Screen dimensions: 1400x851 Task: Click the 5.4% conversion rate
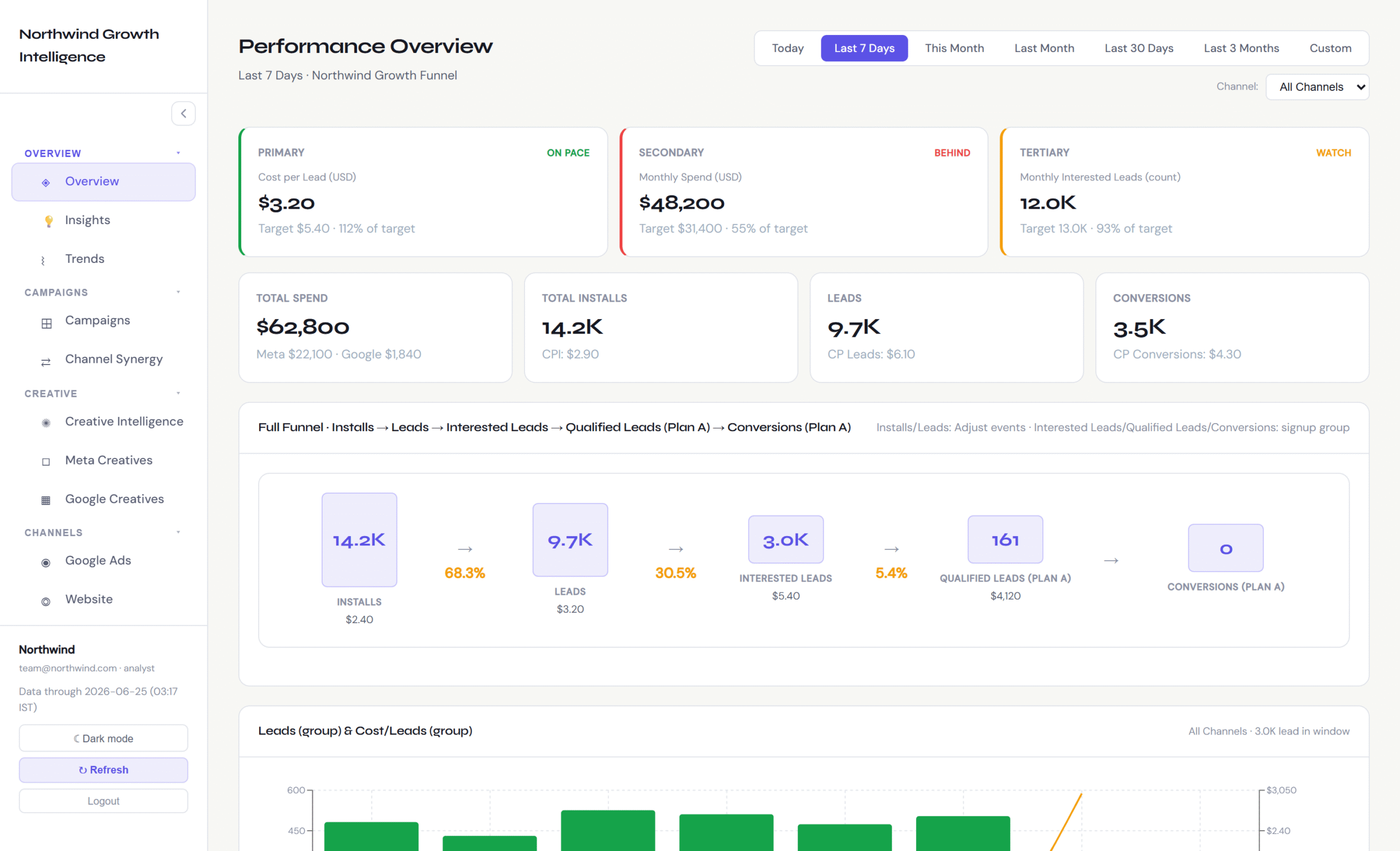pos(891,573)
